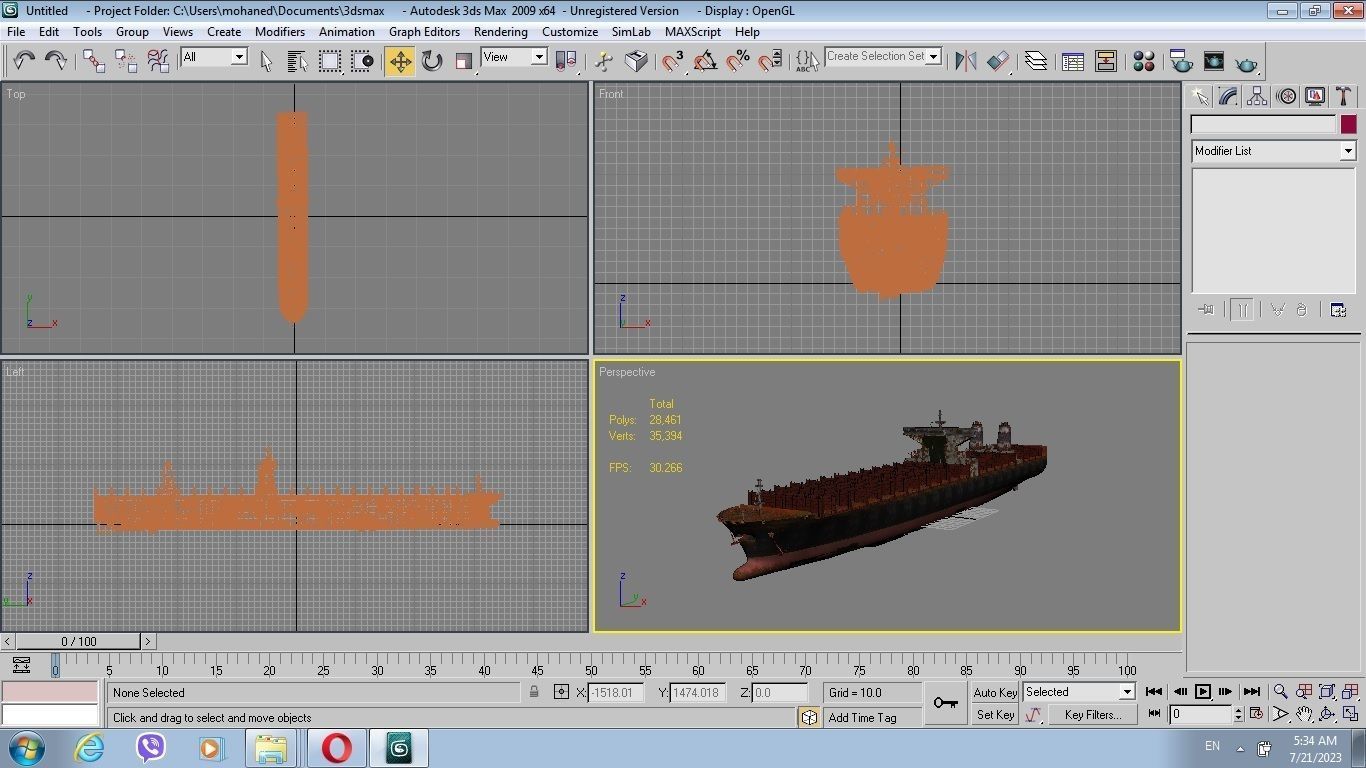The image size is (1366, 768).
Task: Toggle 3D Snaps magnet
Action: 674,61
